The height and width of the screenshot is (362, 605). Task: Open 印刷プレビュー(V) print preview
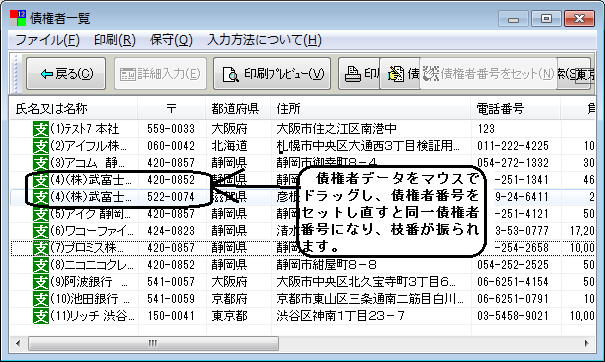pyautogui.click(x=272, y=73)
